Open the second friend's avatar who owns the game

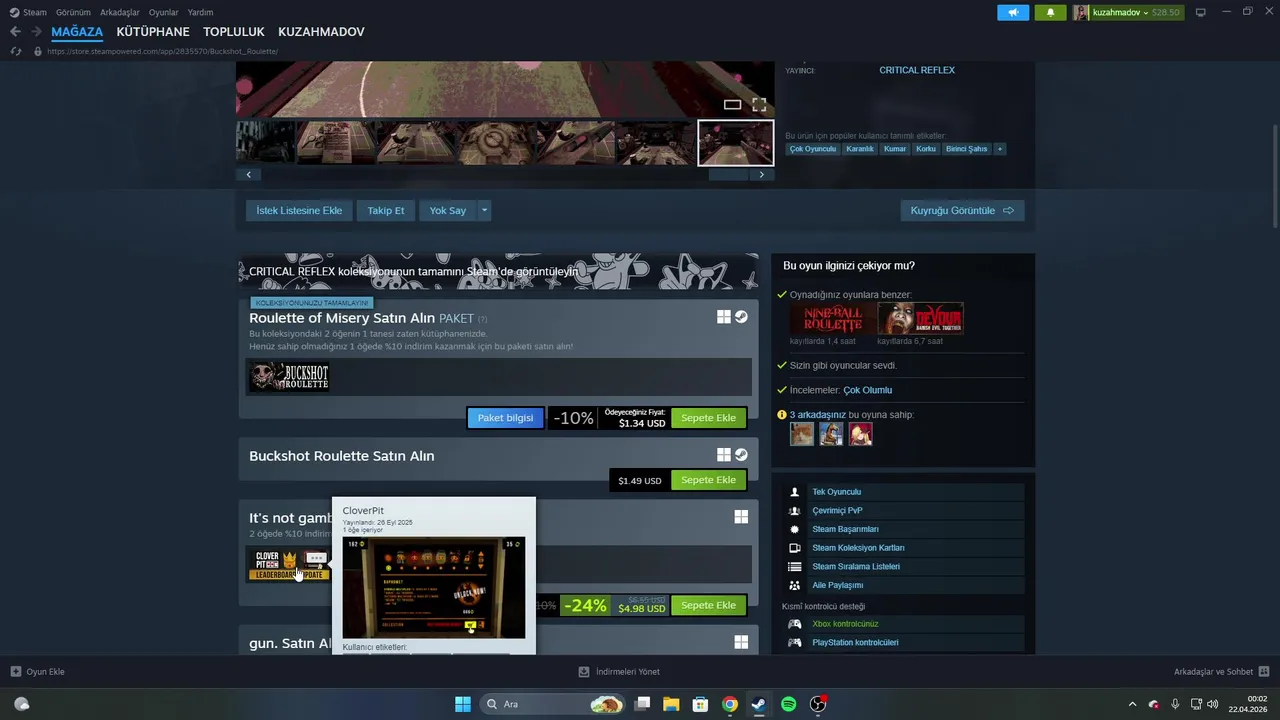tap(831, 433)
